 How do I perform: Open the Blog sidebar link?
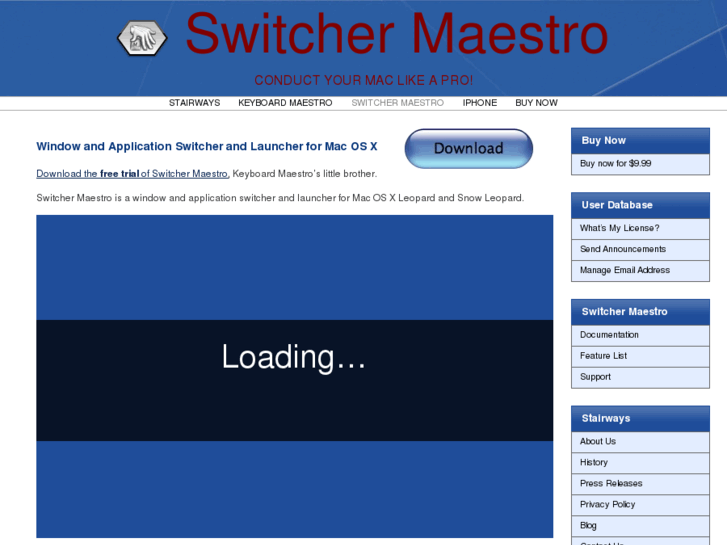coord(640,526)
